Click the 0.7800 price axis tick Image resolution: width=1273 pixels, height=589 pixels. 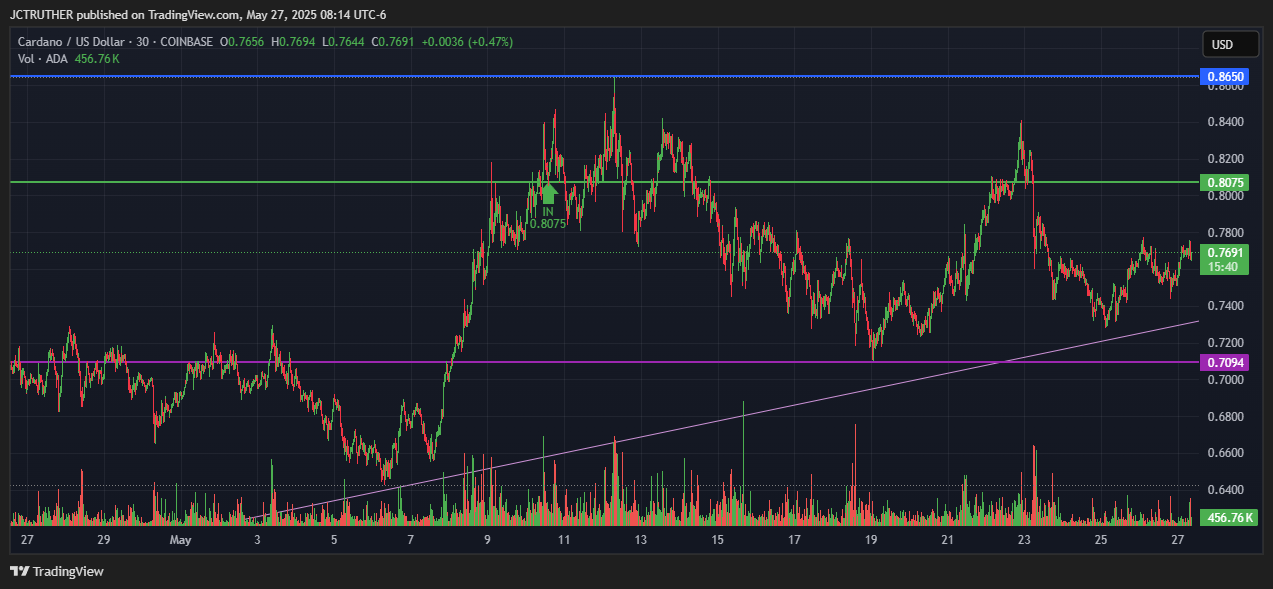1225,233
